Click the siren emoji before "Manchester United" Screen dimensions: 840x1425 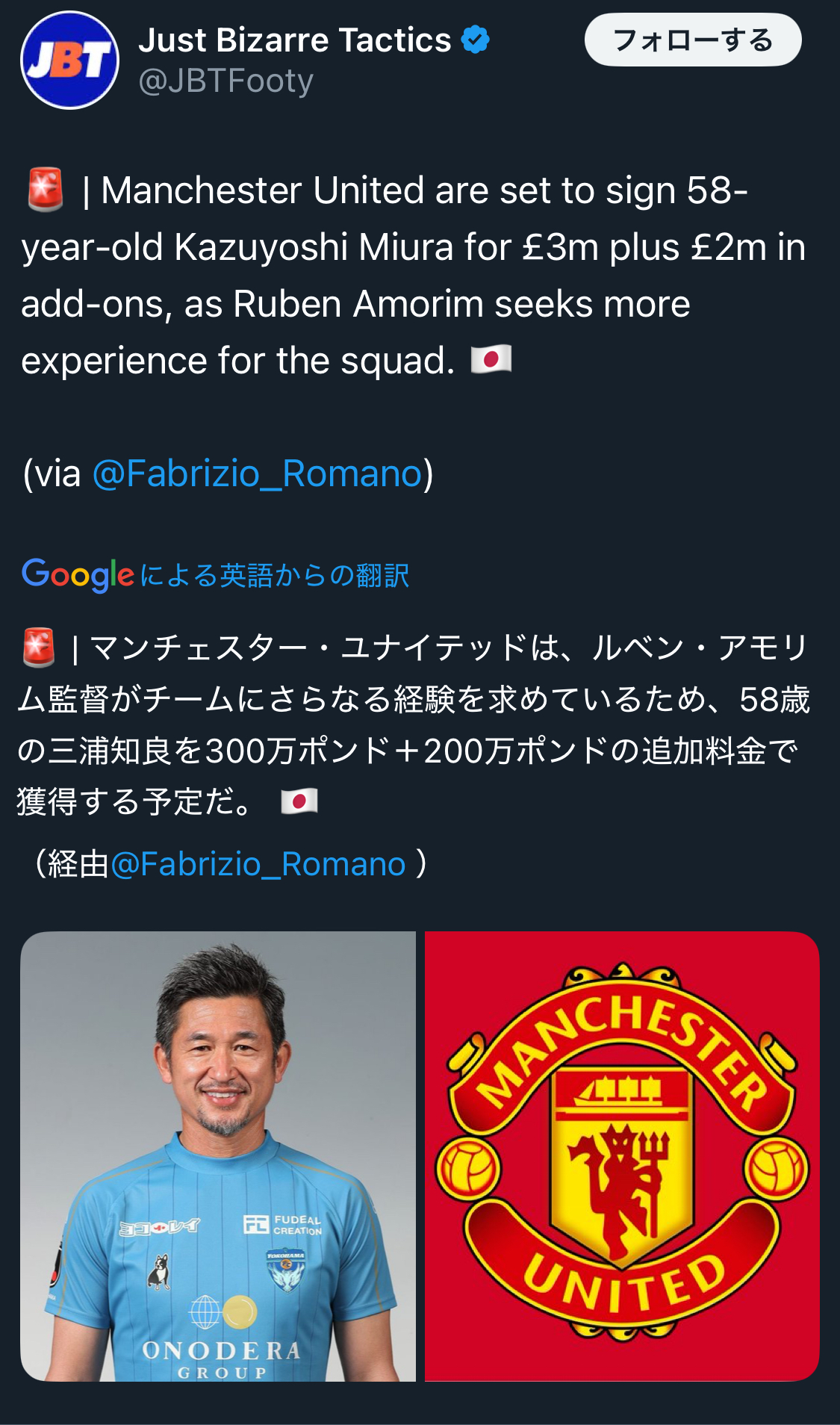[x=46, y=190]
